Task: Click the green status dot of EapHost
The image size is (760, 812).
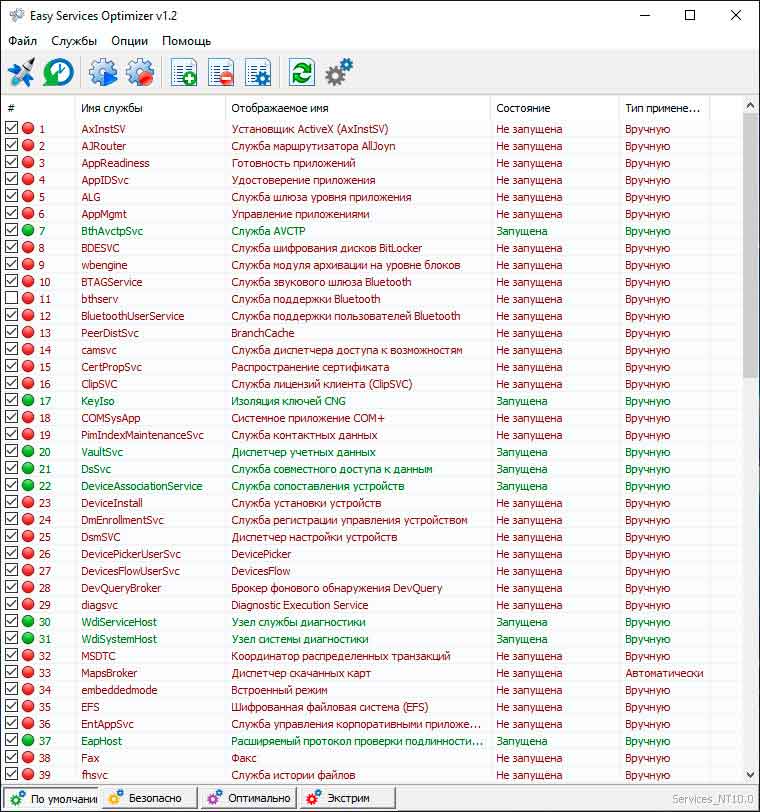Action: [28, 741]
